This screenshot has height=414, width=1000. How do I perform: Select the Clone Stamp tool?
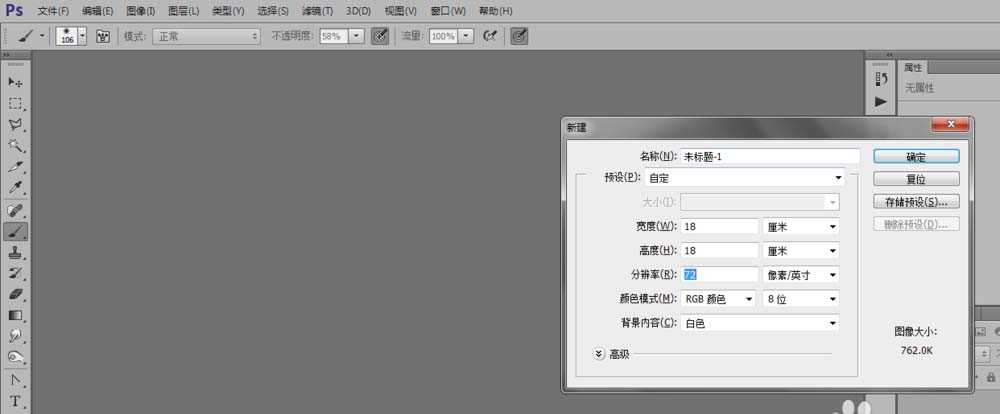tap(15, 253)
